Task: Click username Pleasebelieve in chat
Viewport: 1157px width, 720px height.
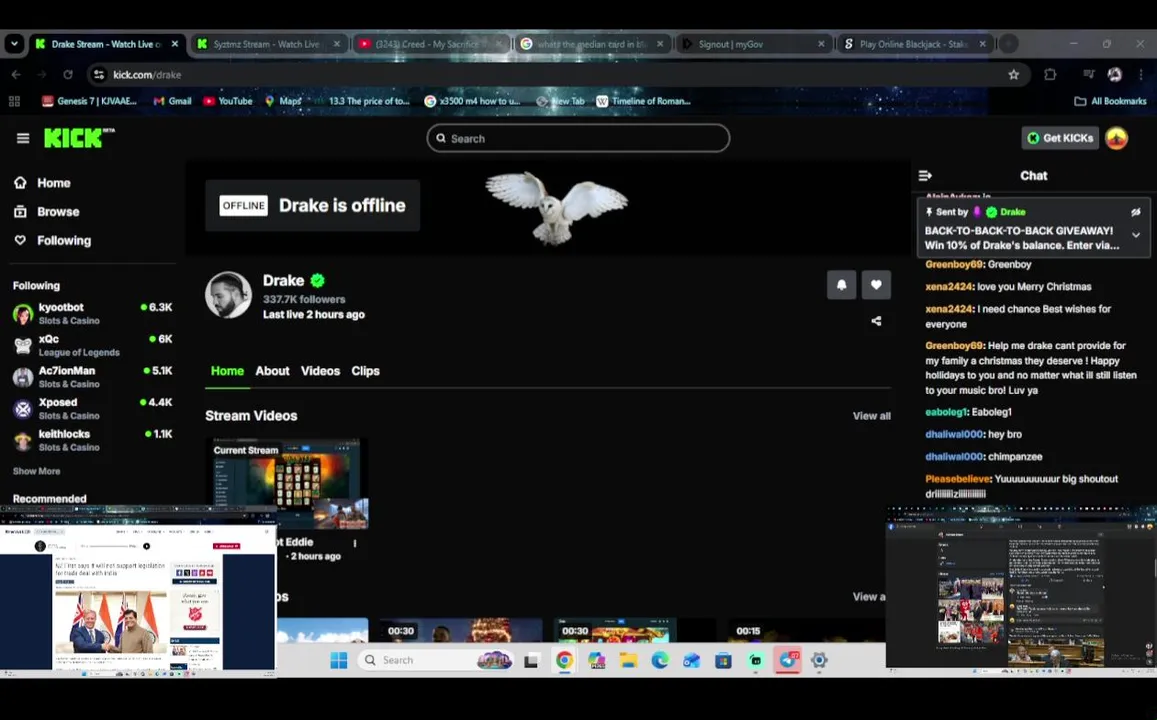Action: coord(958,479)
